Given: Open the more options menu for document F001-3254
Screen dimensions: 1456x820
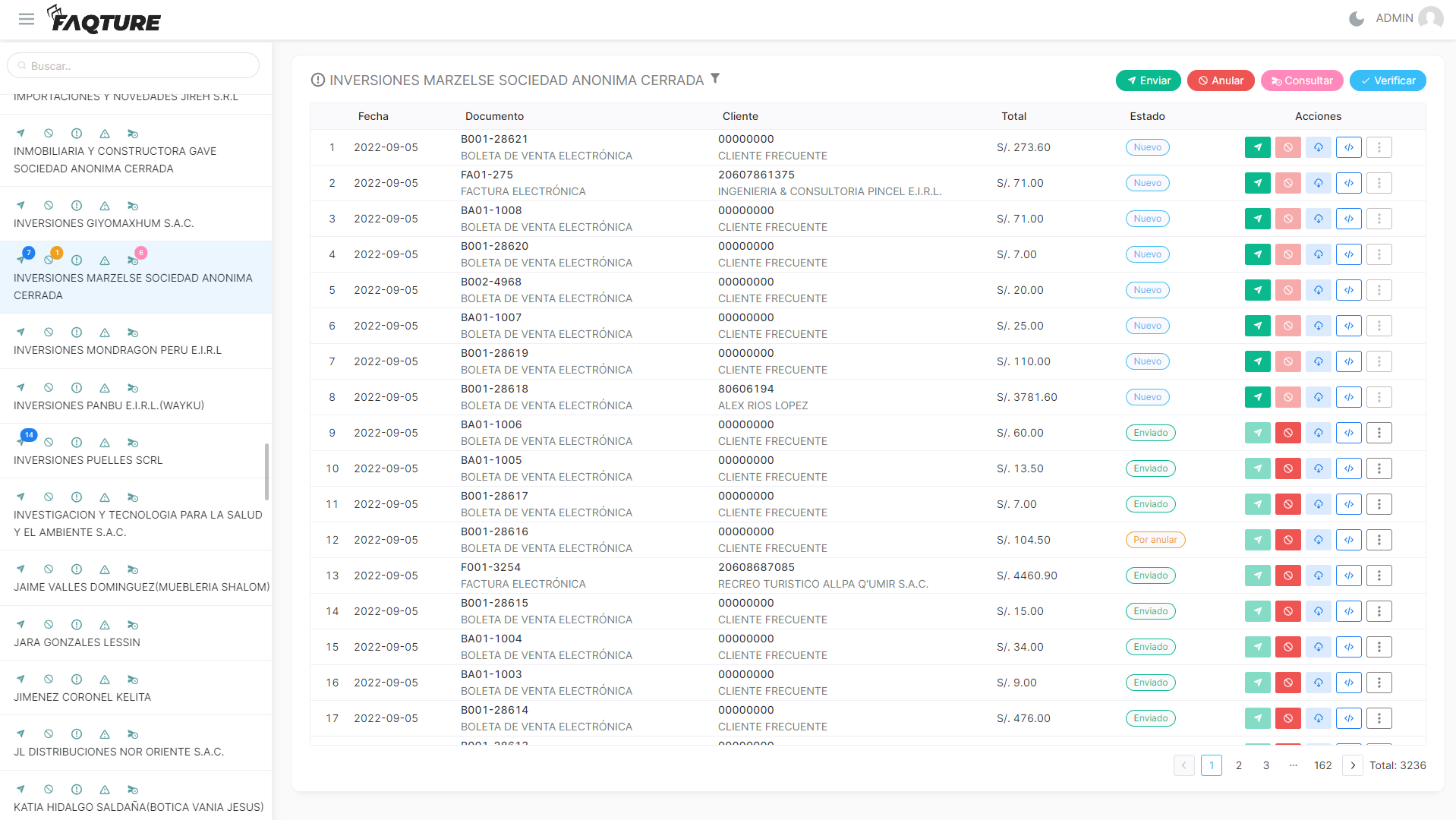Looking at the screenshot, I should point(1379,576).
